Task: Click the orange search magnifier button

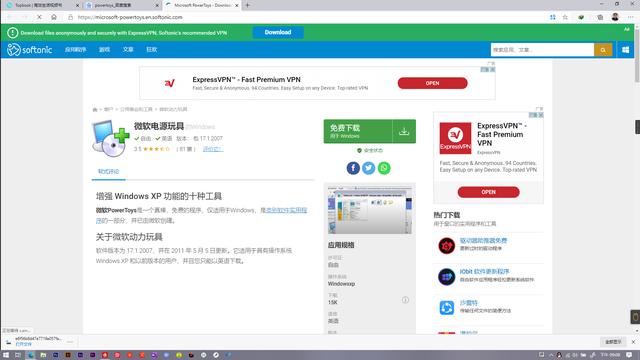Action: tap(603, 50)
